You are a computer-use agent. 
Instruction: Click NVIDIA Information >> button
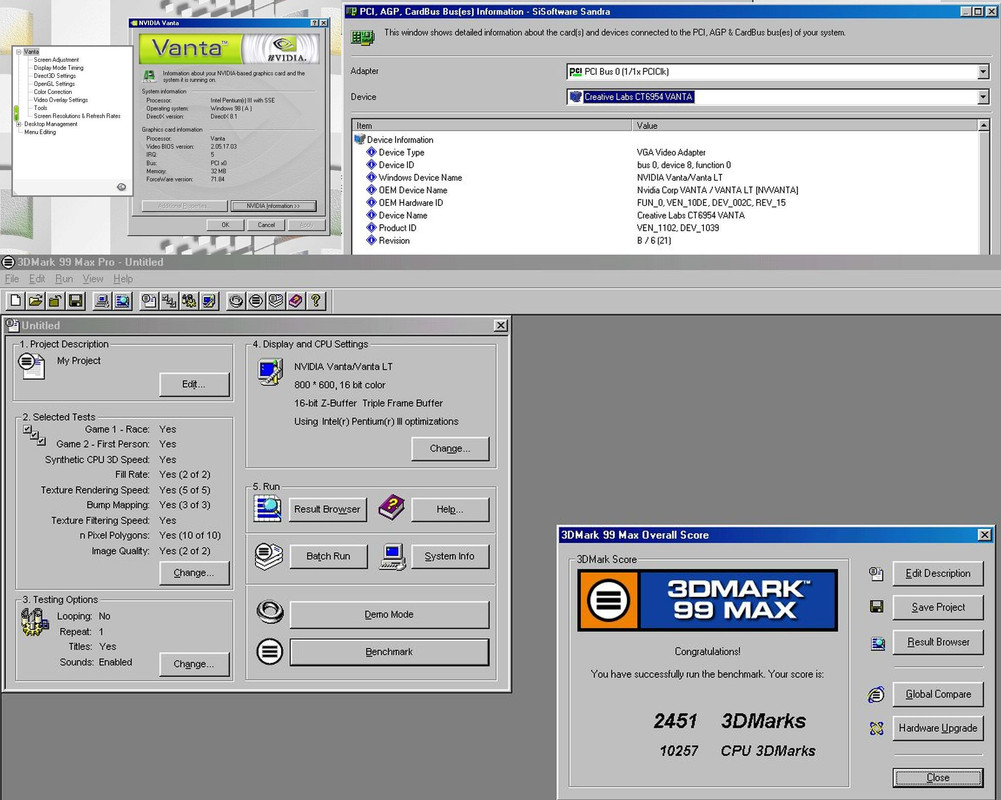tap(273, 206)
